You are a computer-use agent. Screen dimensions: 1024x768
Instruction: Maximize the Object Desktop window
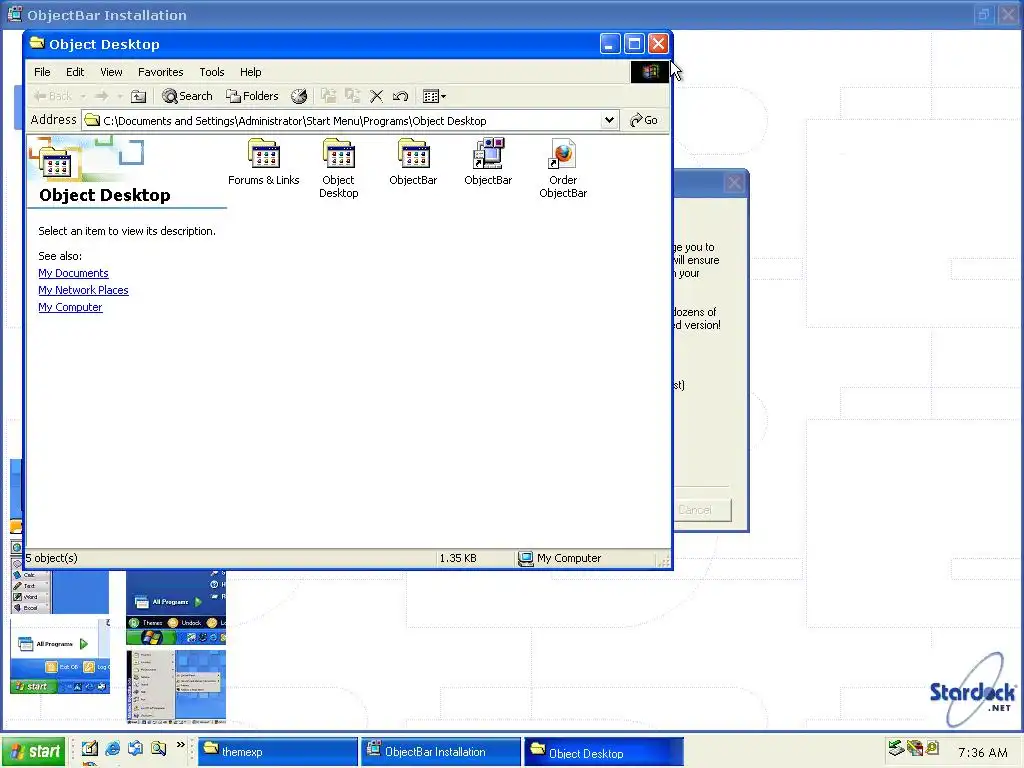point(633,44)
